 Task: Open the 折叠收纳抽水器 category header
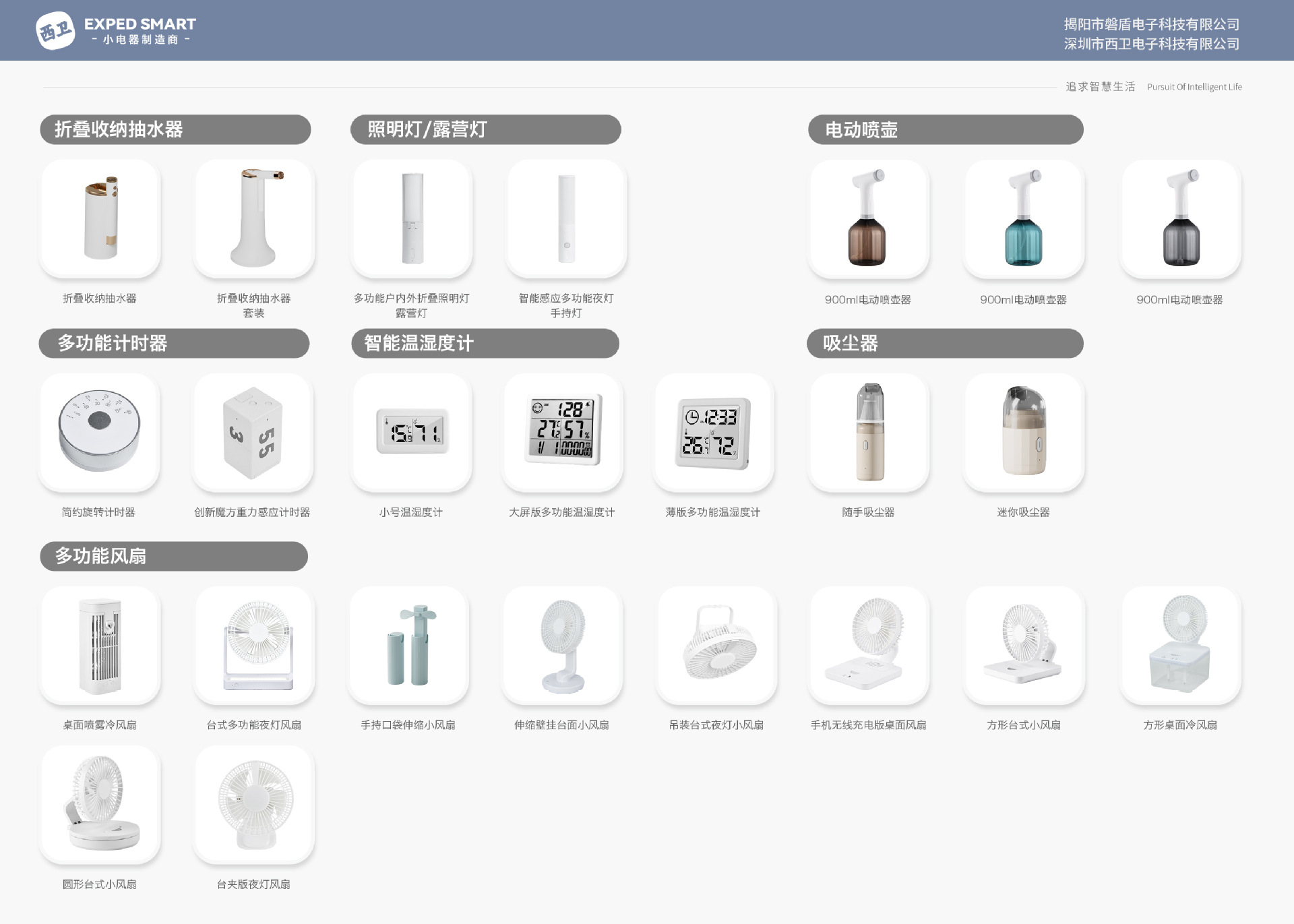[x=175, y=129]
